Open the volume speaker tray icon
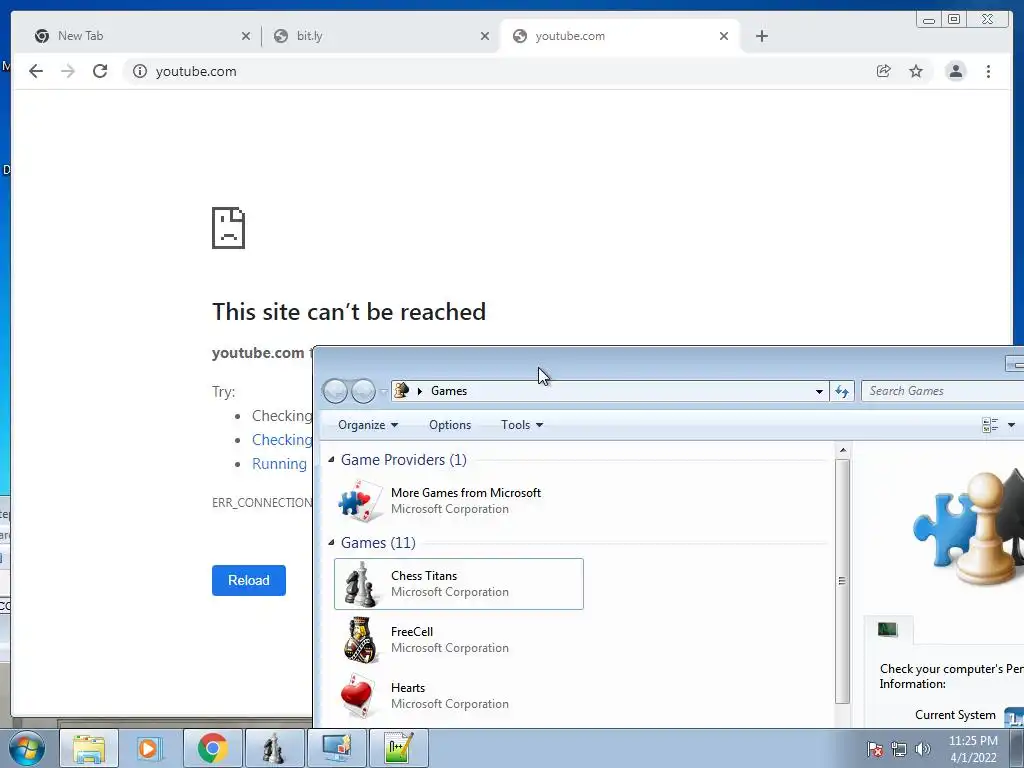Image resolution: width=1024 pixels, height=768 pixels. (923, 749)
